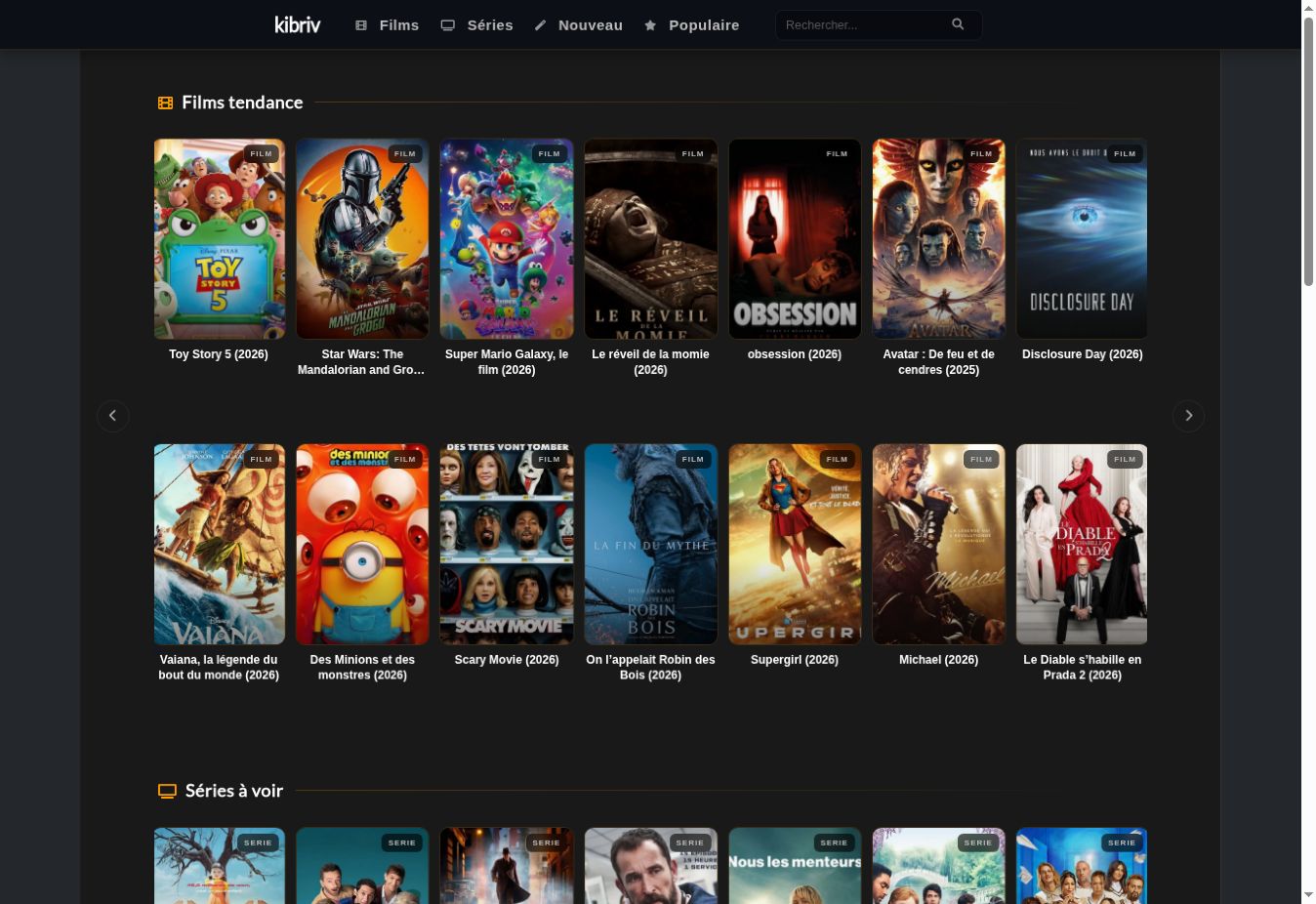Click the title Vaiana, la légende du bout du monde

(x=219, y=668)
